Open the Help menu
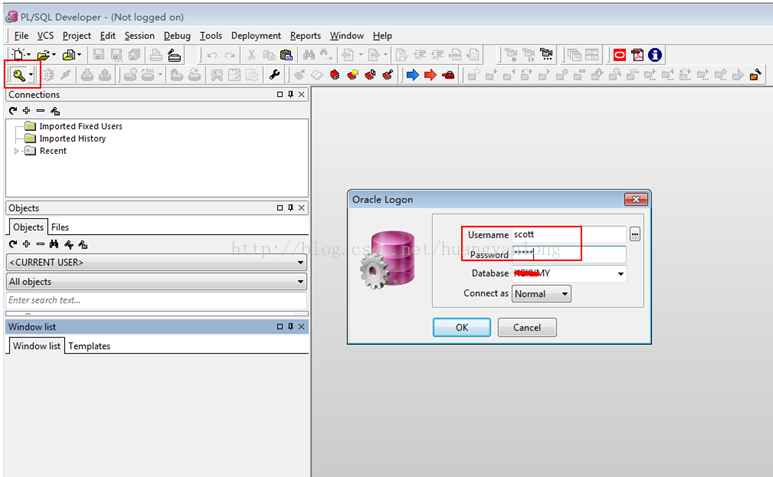This screenshot has height=477, width=773. pos(382,35)
